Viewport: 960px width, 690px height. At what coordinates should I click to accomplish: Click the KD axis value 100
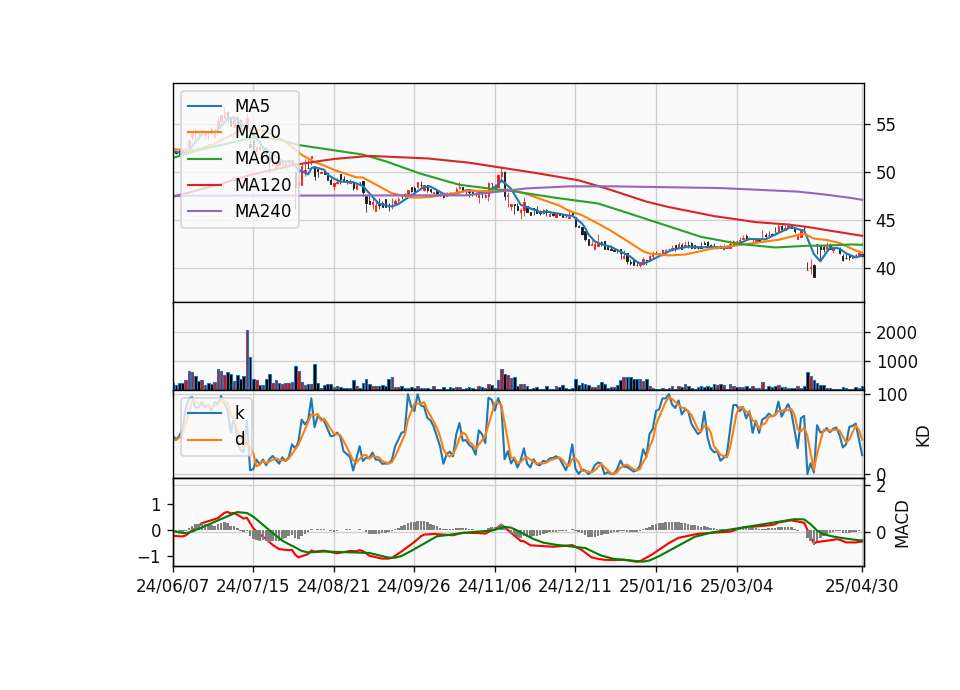[891, 395]
